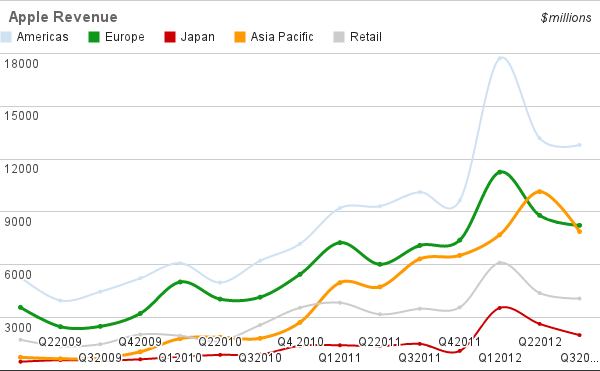Click the Americas data point at Q32011
This screenshot has height=371, width=600.
point(420,192)
